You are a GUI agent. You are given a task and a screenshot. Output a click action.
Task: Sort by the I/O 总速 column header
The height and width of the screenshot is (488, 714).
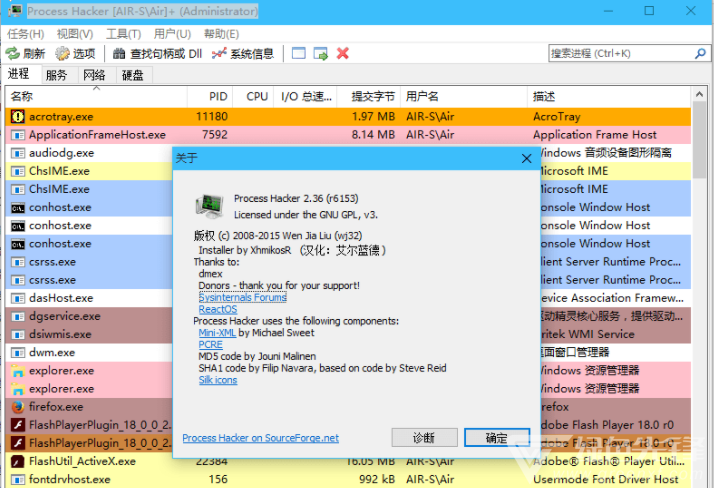tap(305, 97)
